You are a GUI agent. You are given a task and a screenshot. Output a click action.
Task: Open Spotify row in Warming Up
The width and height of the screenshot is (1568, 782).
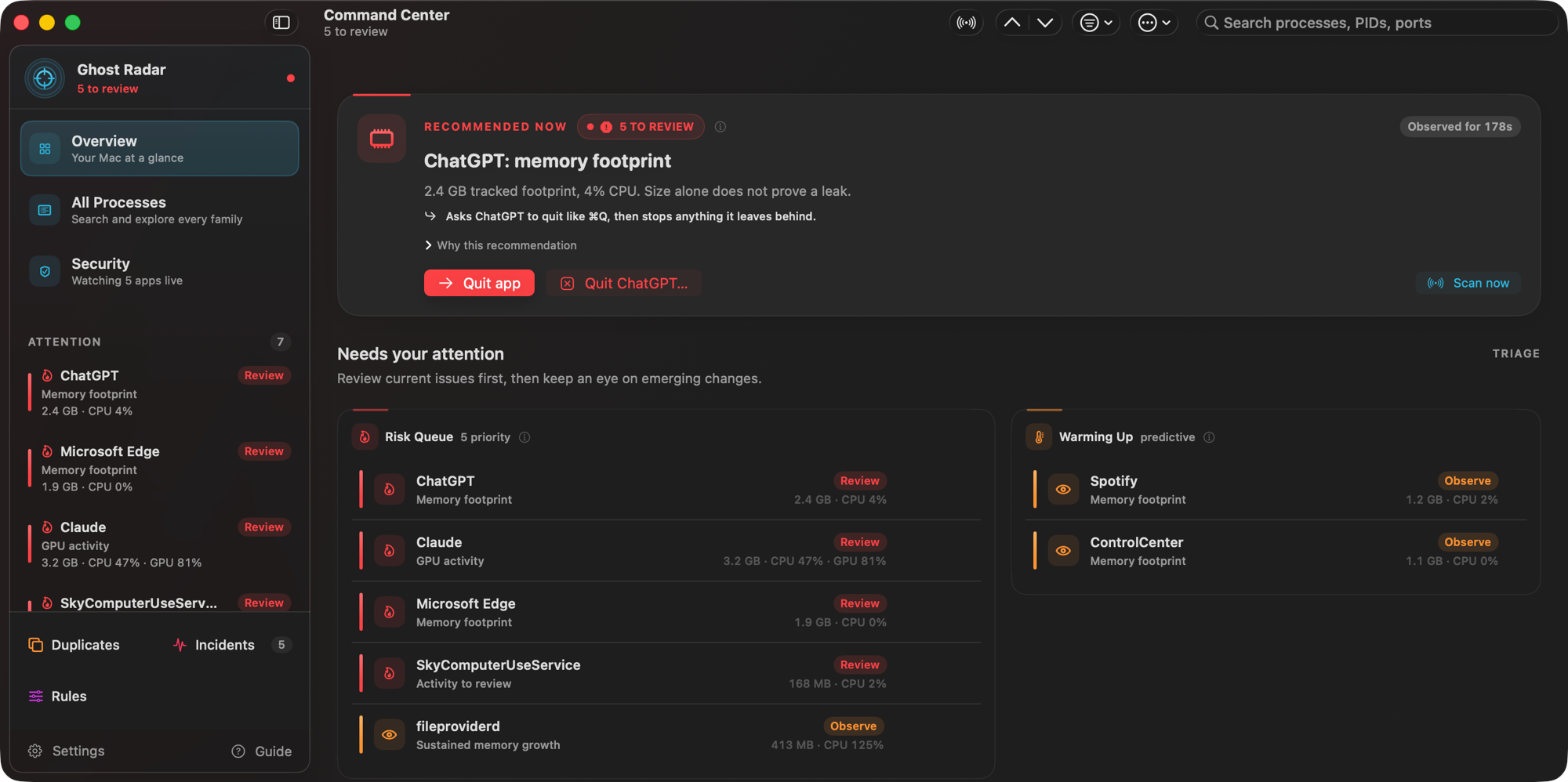click(1276, 490)
